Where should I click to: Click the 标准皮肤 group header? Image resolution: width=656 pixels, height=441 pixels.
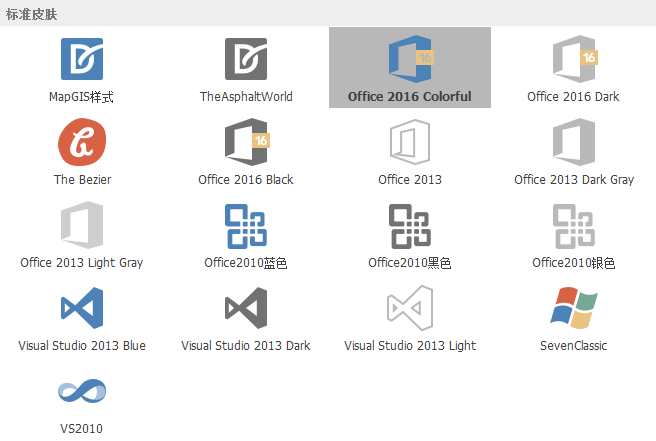(x=32, y=14)
